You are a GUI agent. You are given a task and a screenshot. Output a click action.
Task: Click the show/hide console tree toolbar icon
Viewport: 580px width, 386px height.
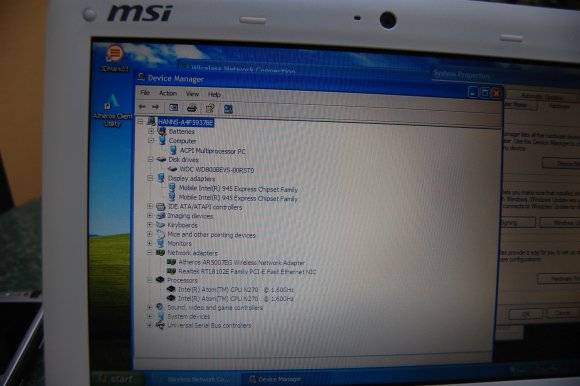173,107
